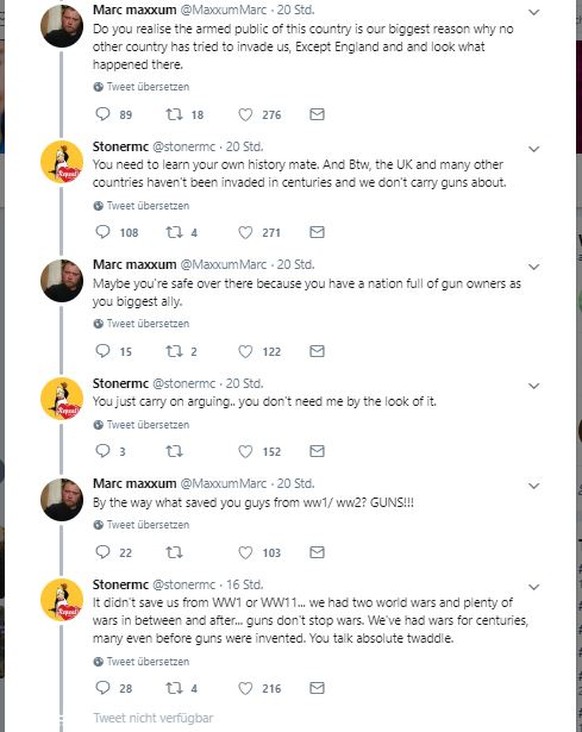Image resolution: width=582 pixels, height=732 pixels.
Task: Open @MaxxumMarc profile handle on first tweet
Action: (x=223, y=9)
